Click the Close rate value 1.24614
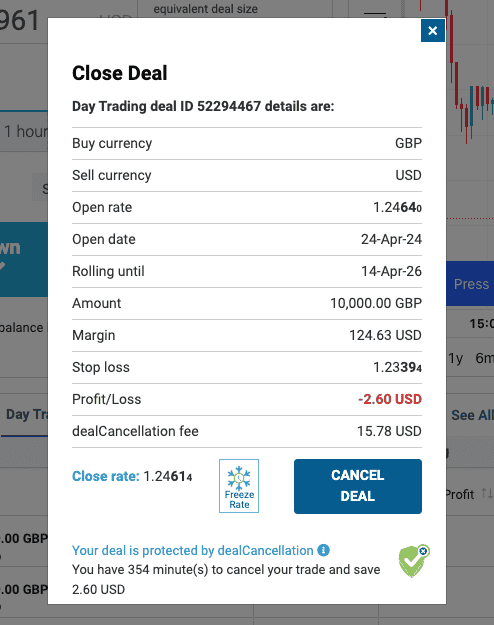 (167, 476)
